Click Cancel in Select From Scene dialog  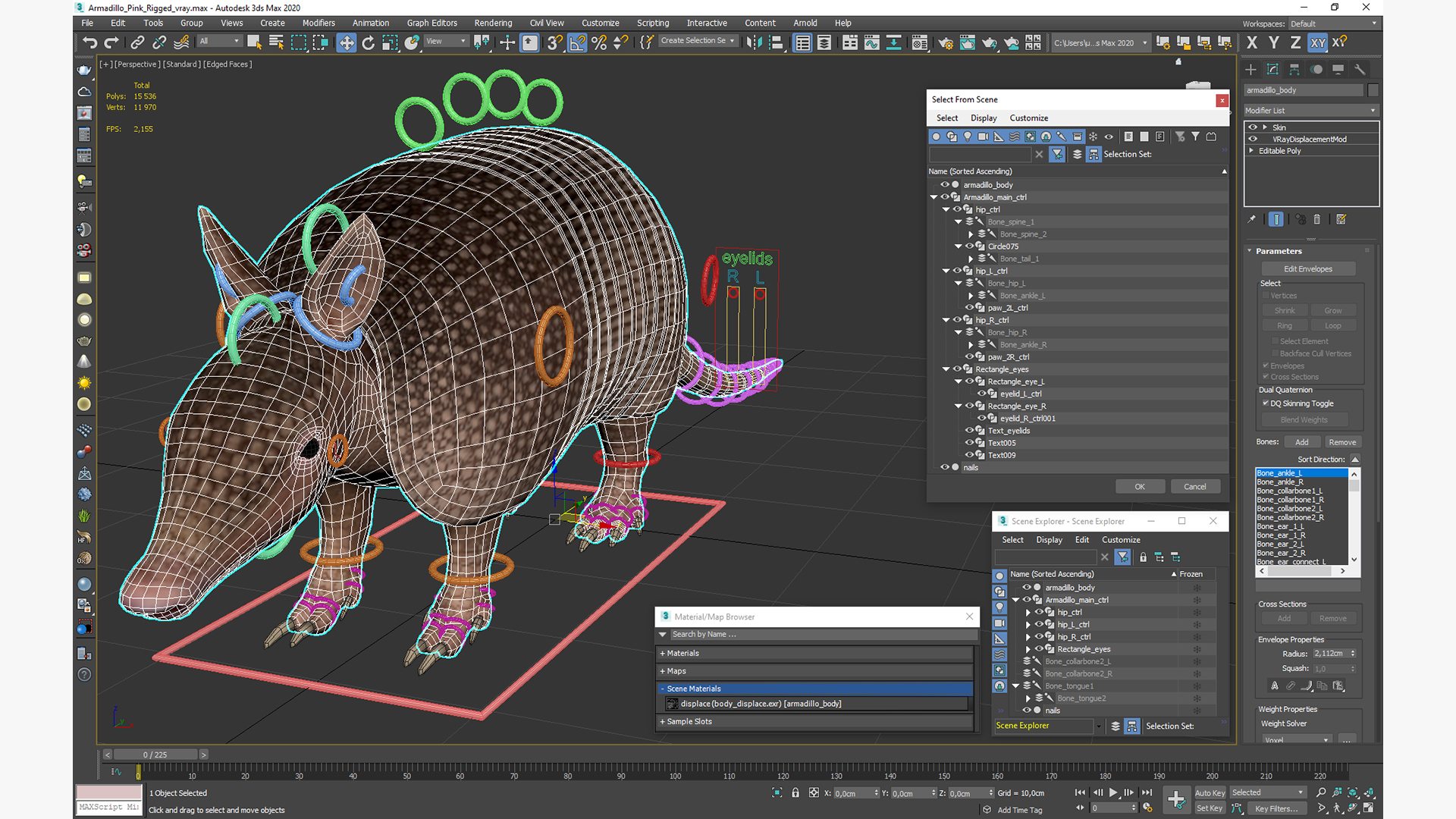pyautogui.click(x=1195, y=487)
